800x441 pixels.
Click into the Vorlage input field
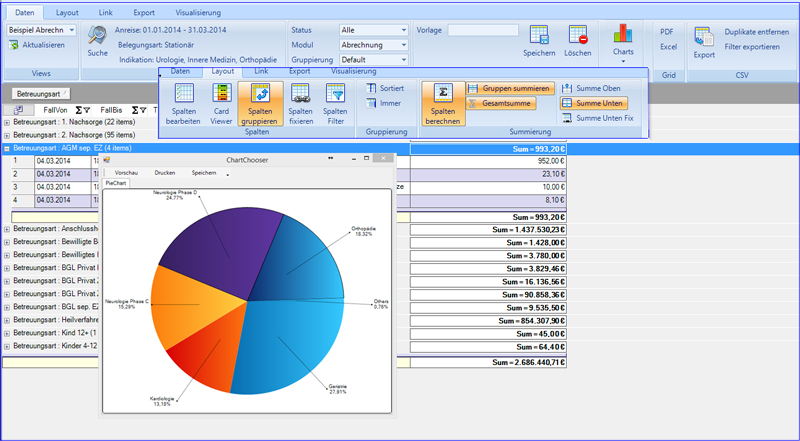483,30
